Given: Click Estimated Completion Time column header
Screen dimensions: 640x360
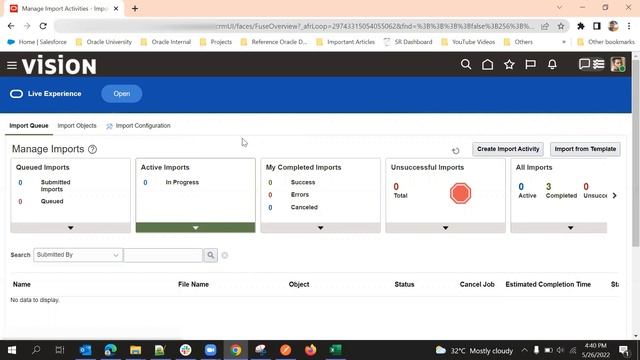Looking at the screenshot, I should pos(548,284).
